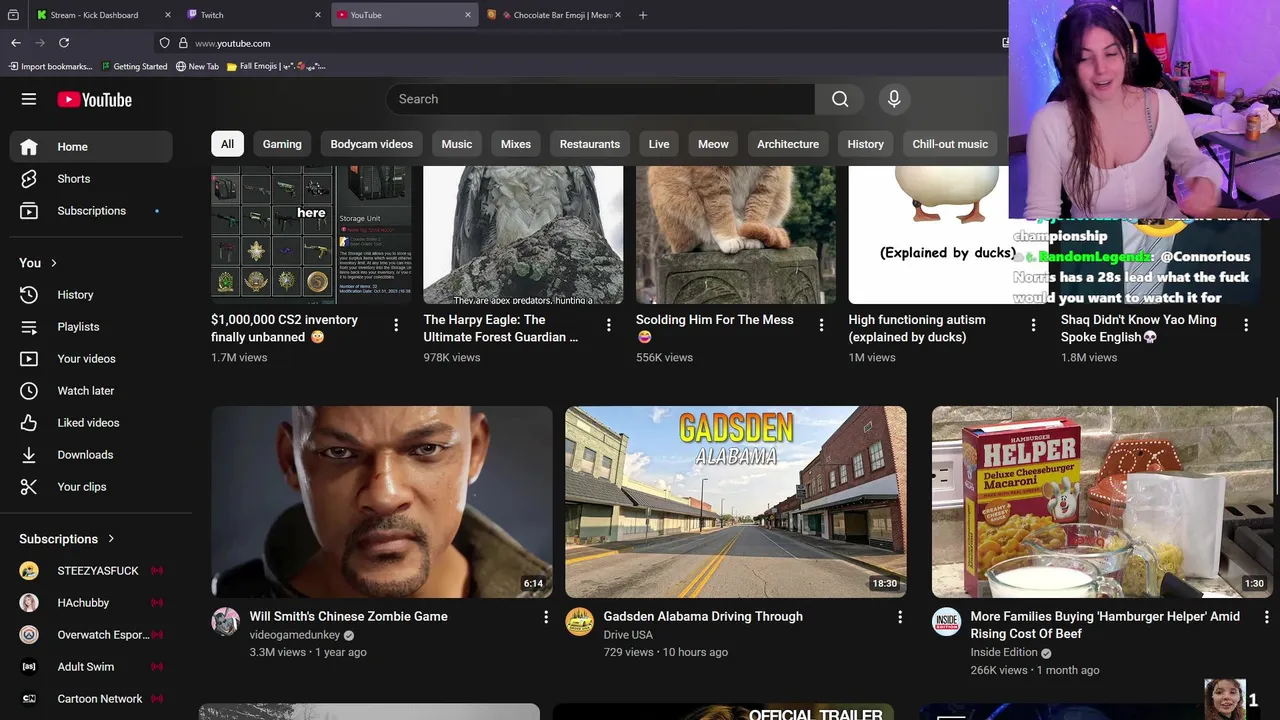Open the YouTube hamburger guide menu
1280x720 pixels.
pyautogui.click(x=29, y=99)
